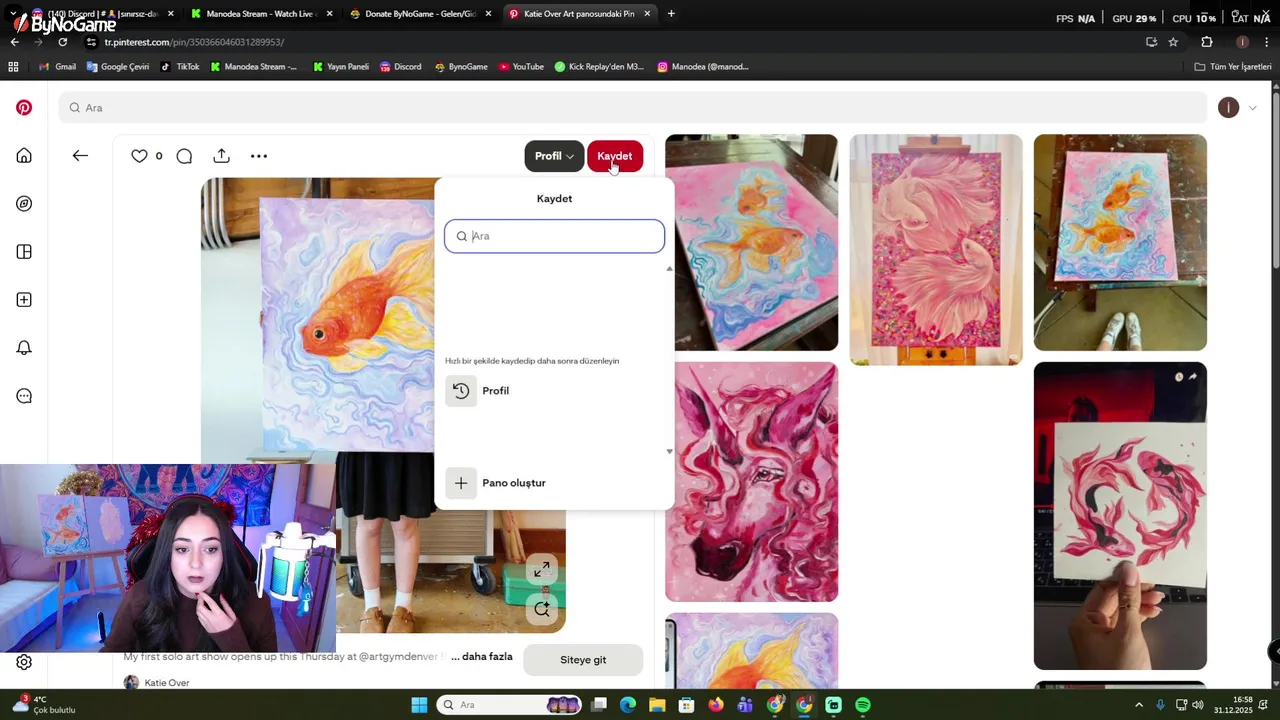This screenshot has height=720, width=1280.
Task: Click the board search field in Kaydet popup
Action: pyautogui.click(x=554, y=236)
